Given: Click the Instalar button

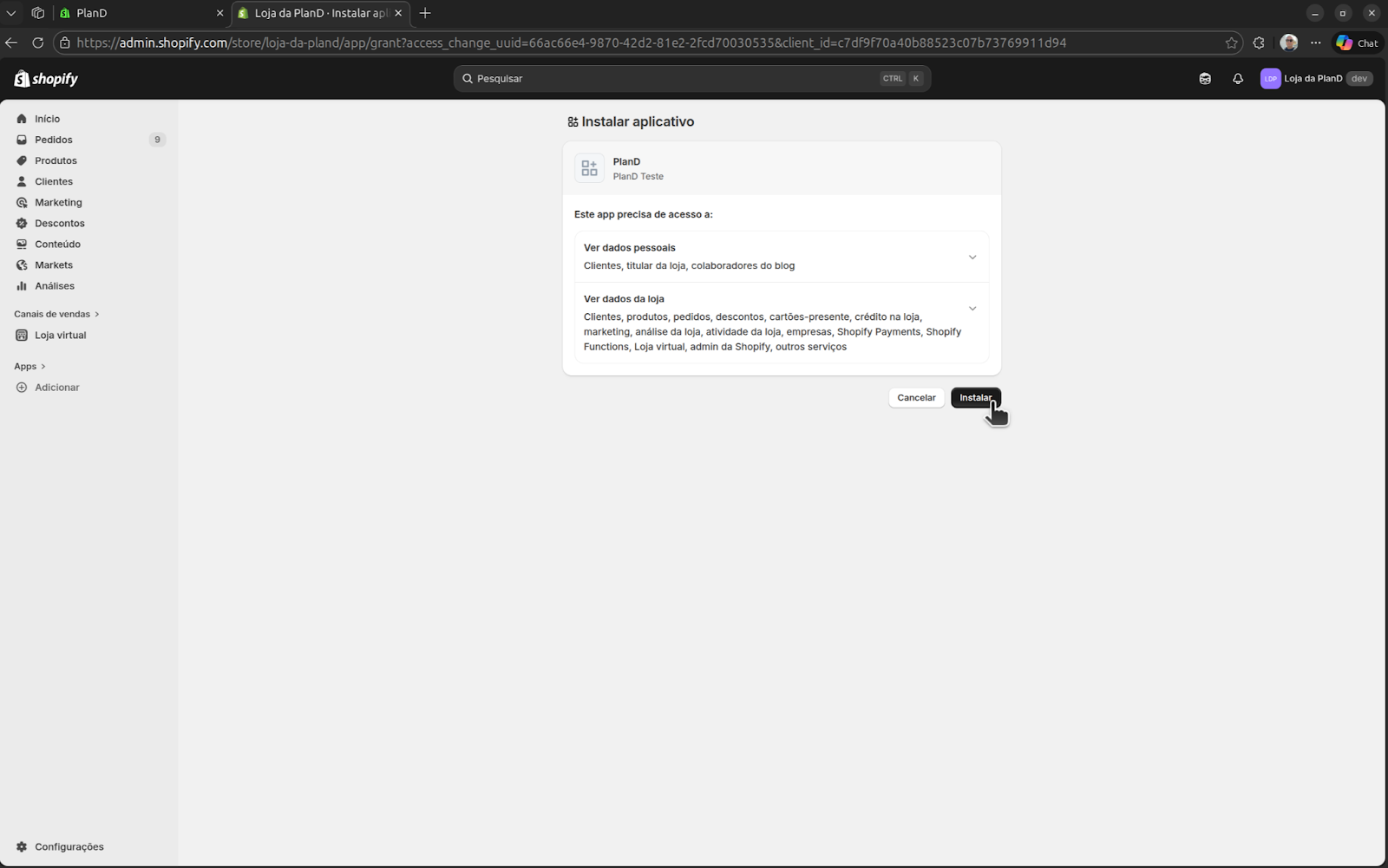Looking at the screenshot, I should pos(976,397).
